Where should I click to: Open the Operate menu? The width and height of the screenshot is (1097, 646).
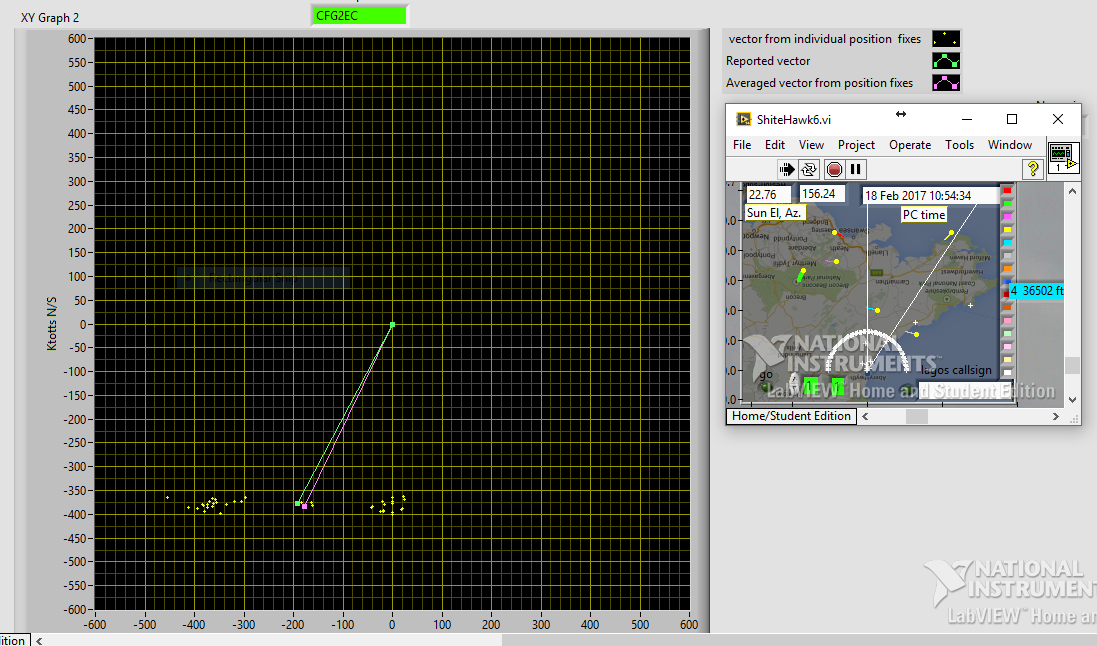point(910,145)
